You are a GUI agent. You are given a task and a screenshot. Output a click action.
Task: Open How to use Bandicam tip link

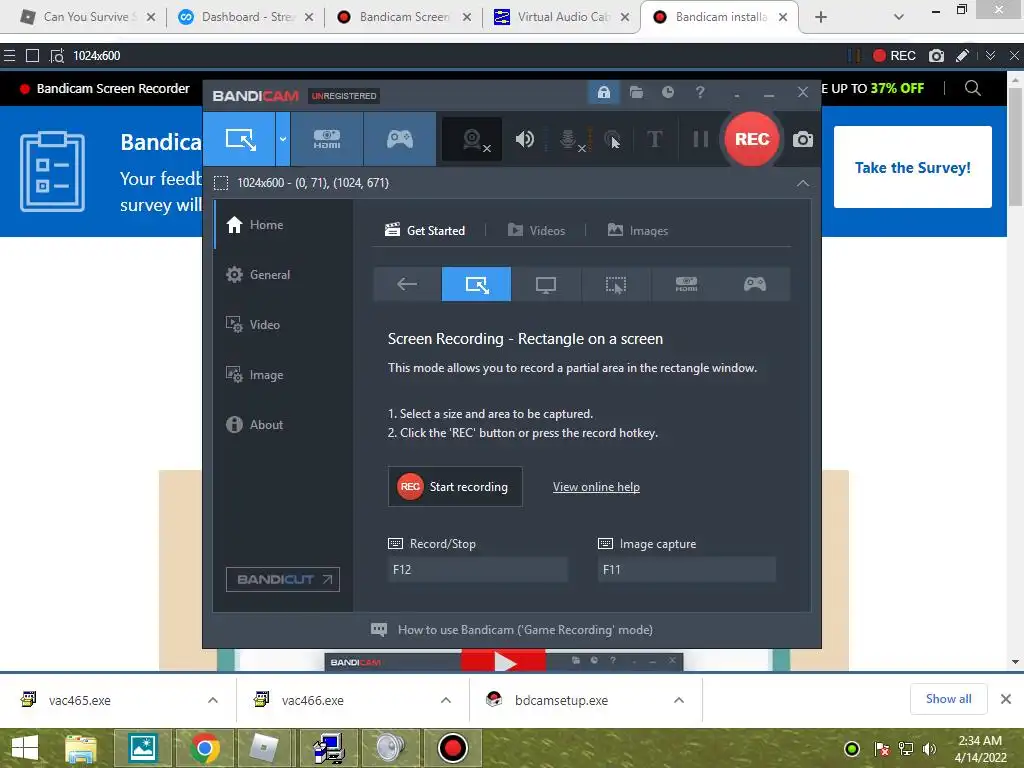click(x=512, y=630)
